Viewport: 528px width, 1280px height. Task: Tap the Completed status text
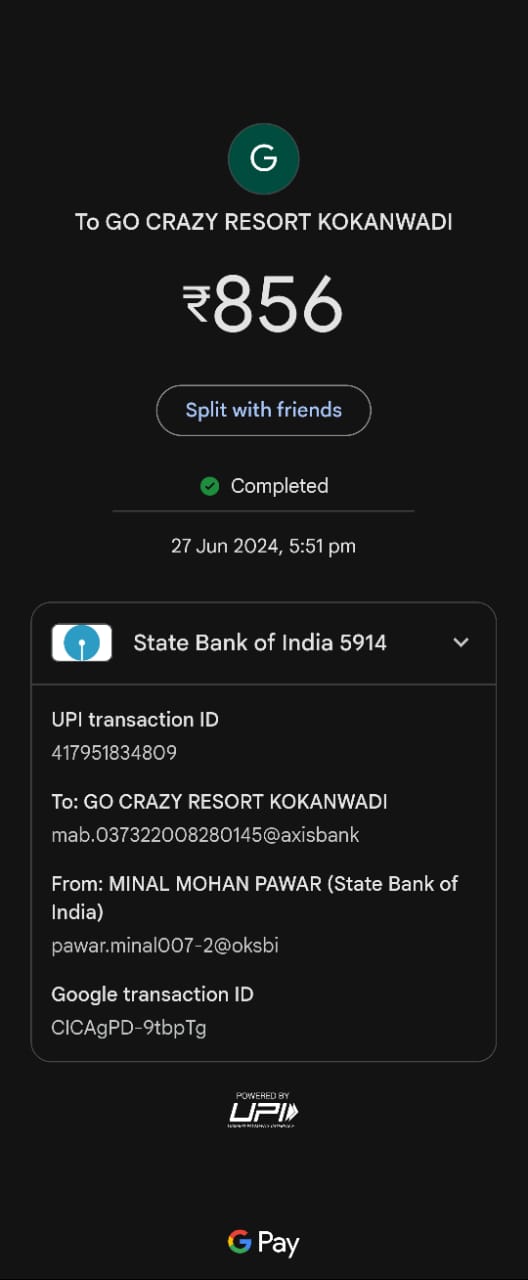(280, 486)
